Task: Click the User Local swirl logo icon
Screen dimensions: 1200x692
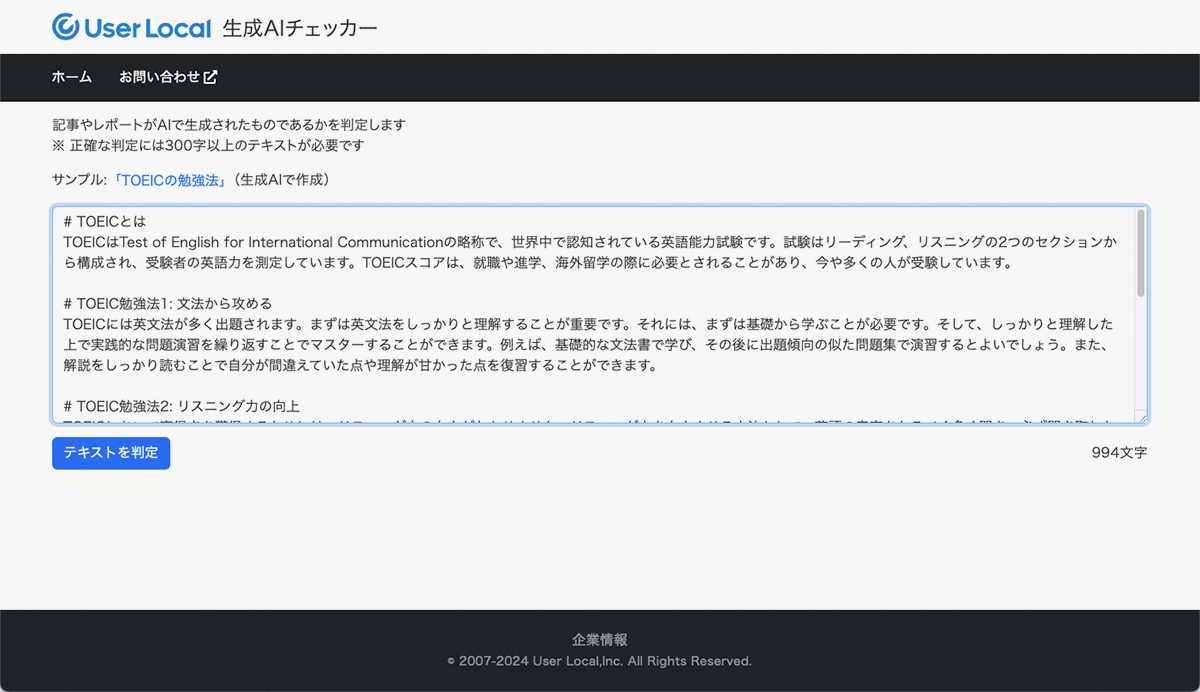Action: [66, 28]
